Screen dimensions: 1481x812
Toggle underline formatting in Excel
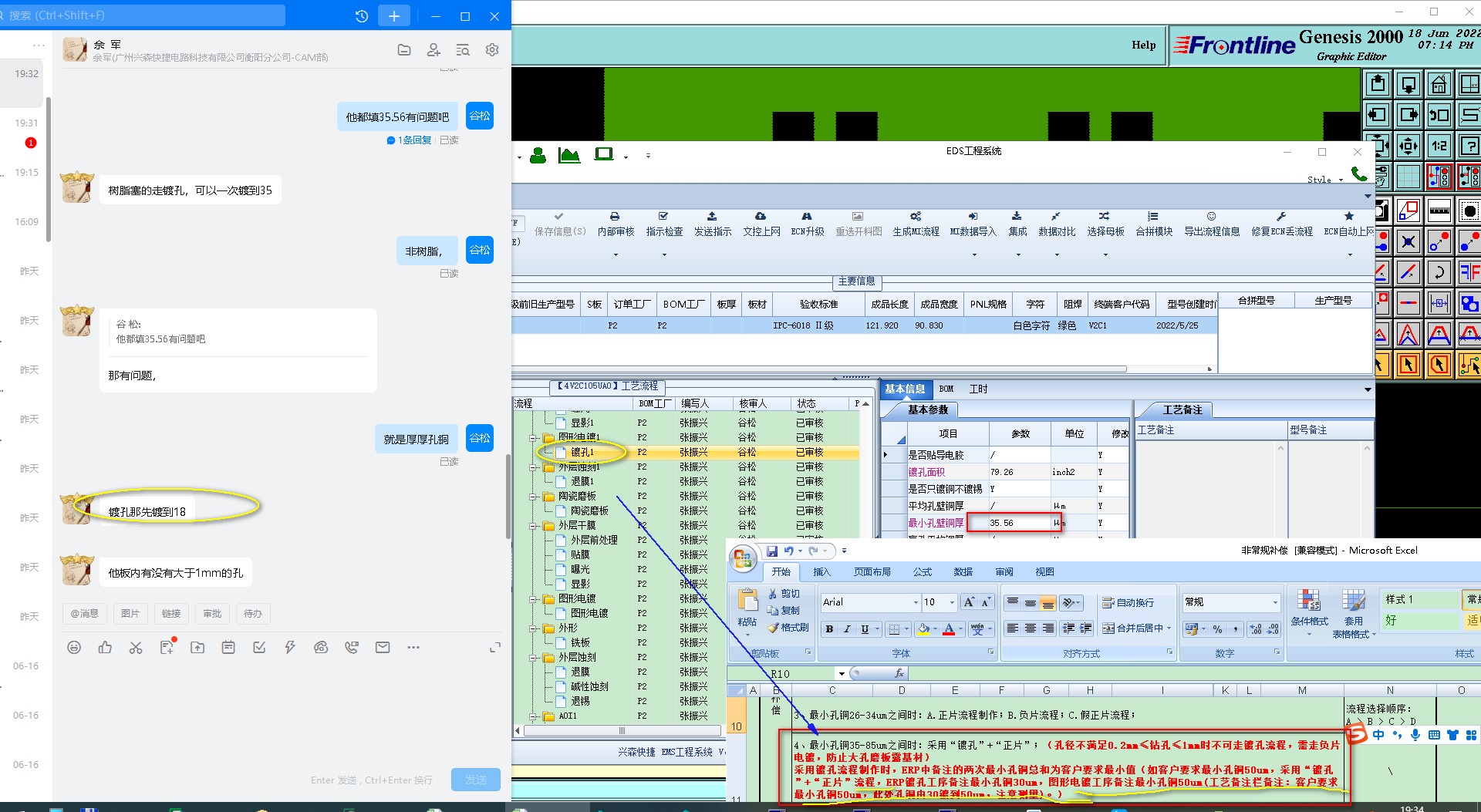(x=865, y=629)
